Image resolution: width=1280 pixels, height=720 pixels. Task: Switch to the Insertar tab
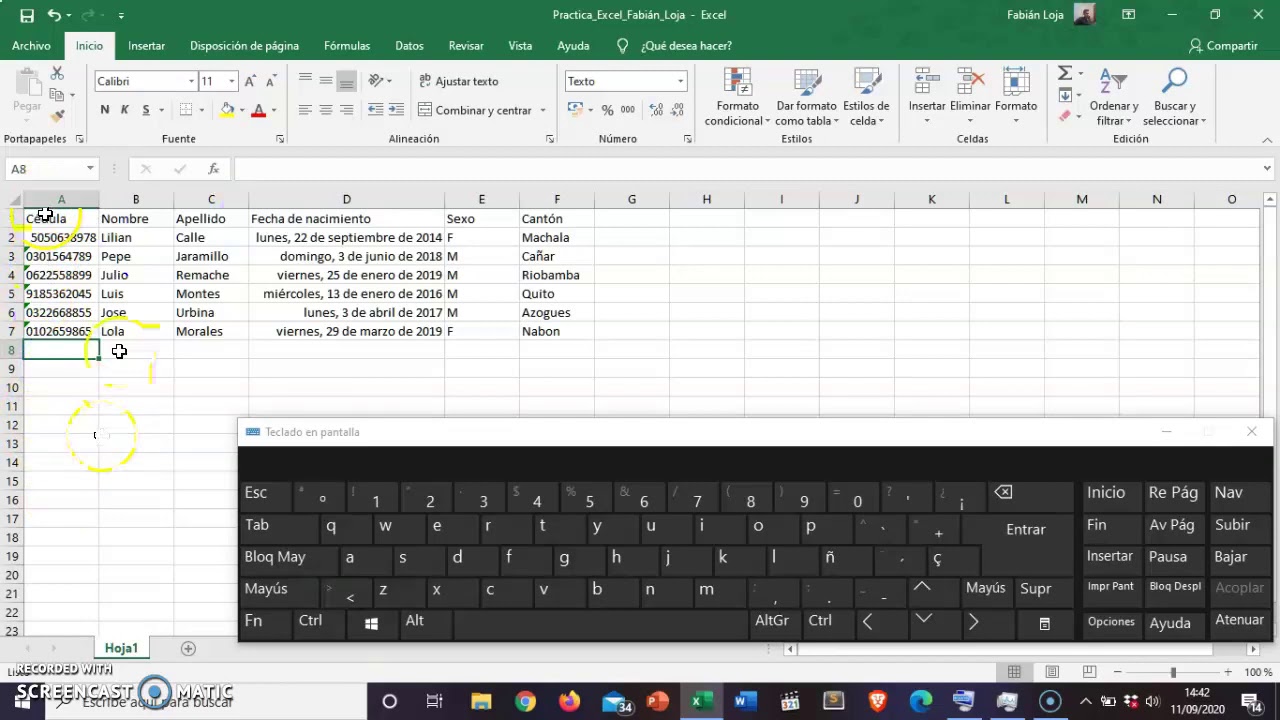click(x=146, y=46)
